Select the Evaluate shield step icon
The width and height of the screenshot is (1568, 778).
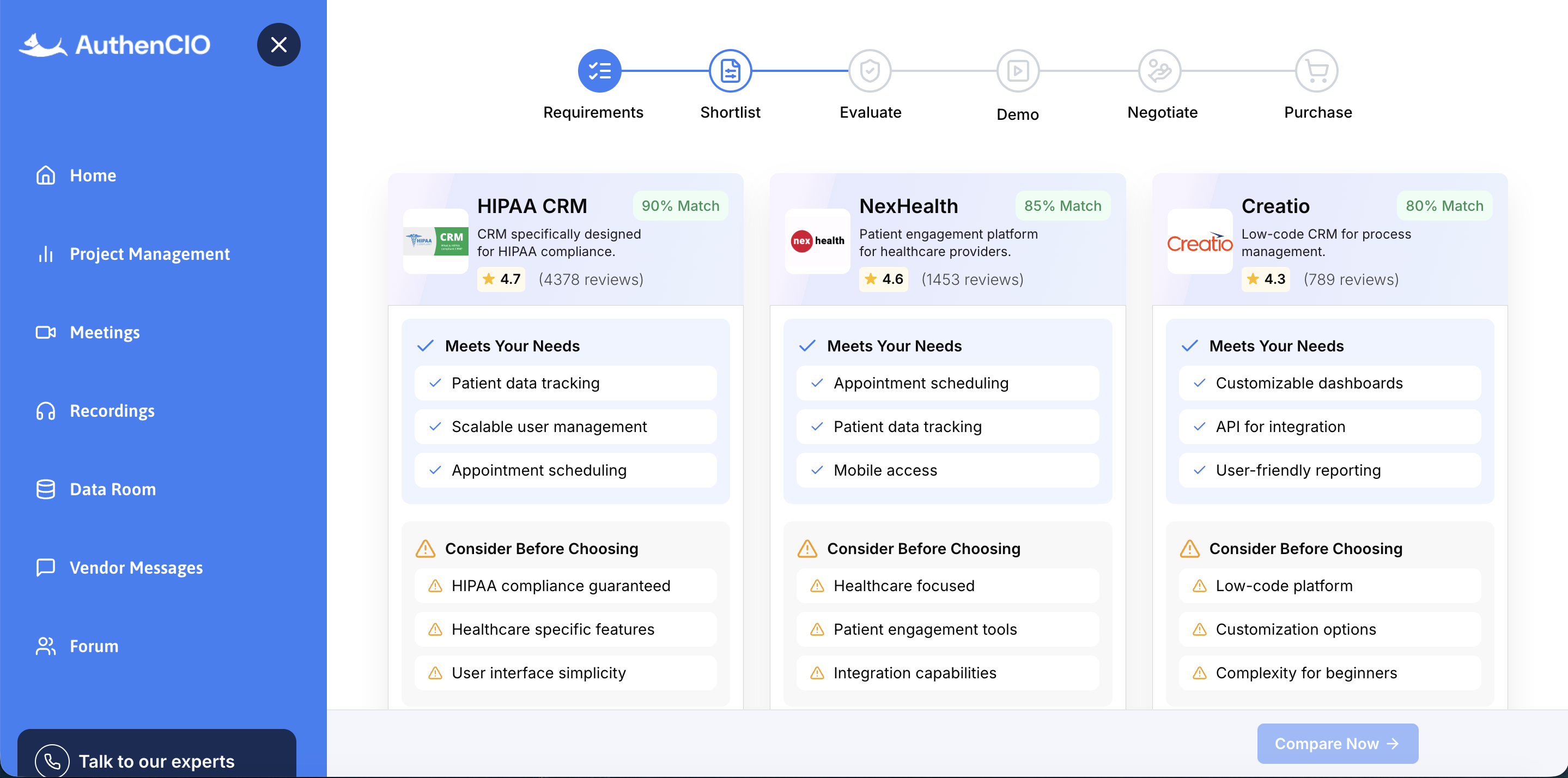point(869,71)
